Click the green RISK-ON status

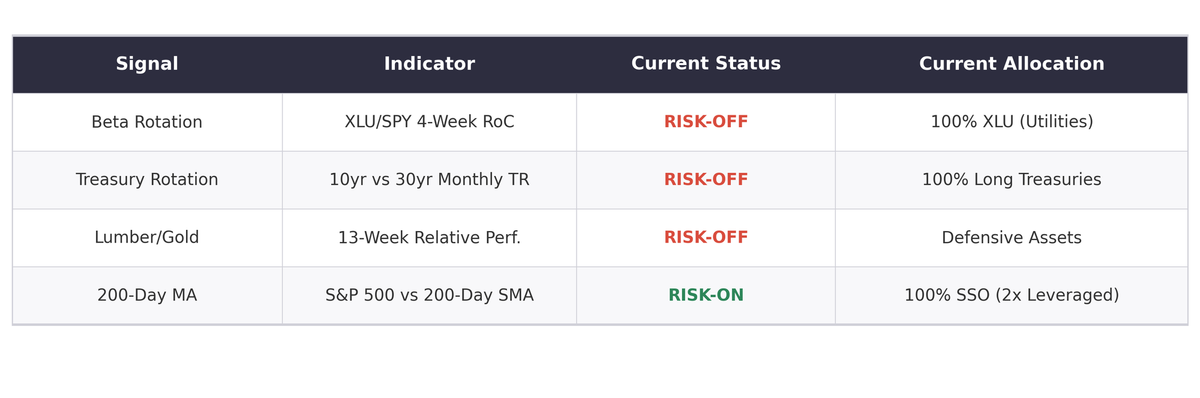706,296
